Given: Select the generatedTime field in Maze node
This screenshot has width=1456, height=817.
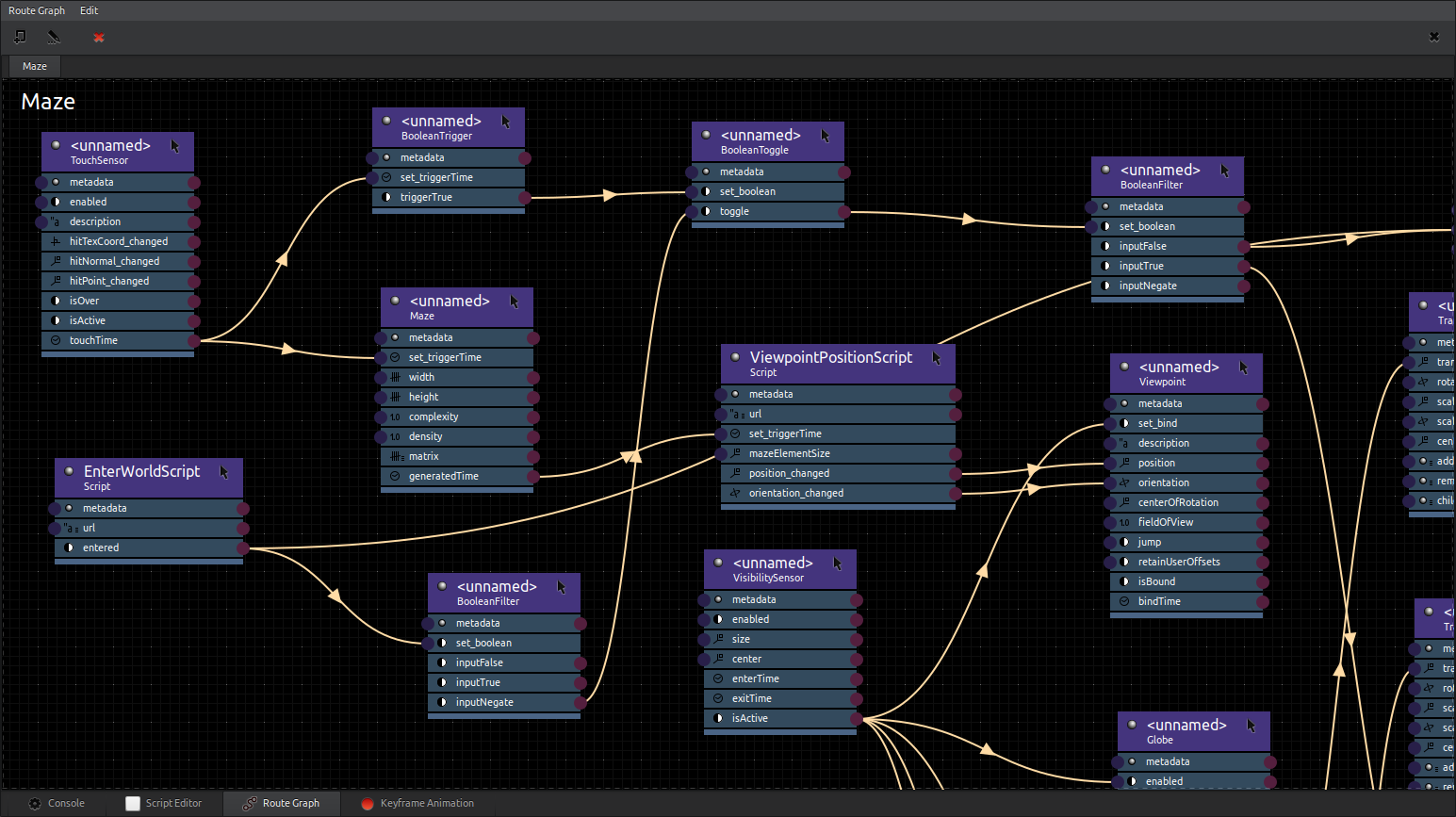Looking at the screenshot, I should (443, 476).
